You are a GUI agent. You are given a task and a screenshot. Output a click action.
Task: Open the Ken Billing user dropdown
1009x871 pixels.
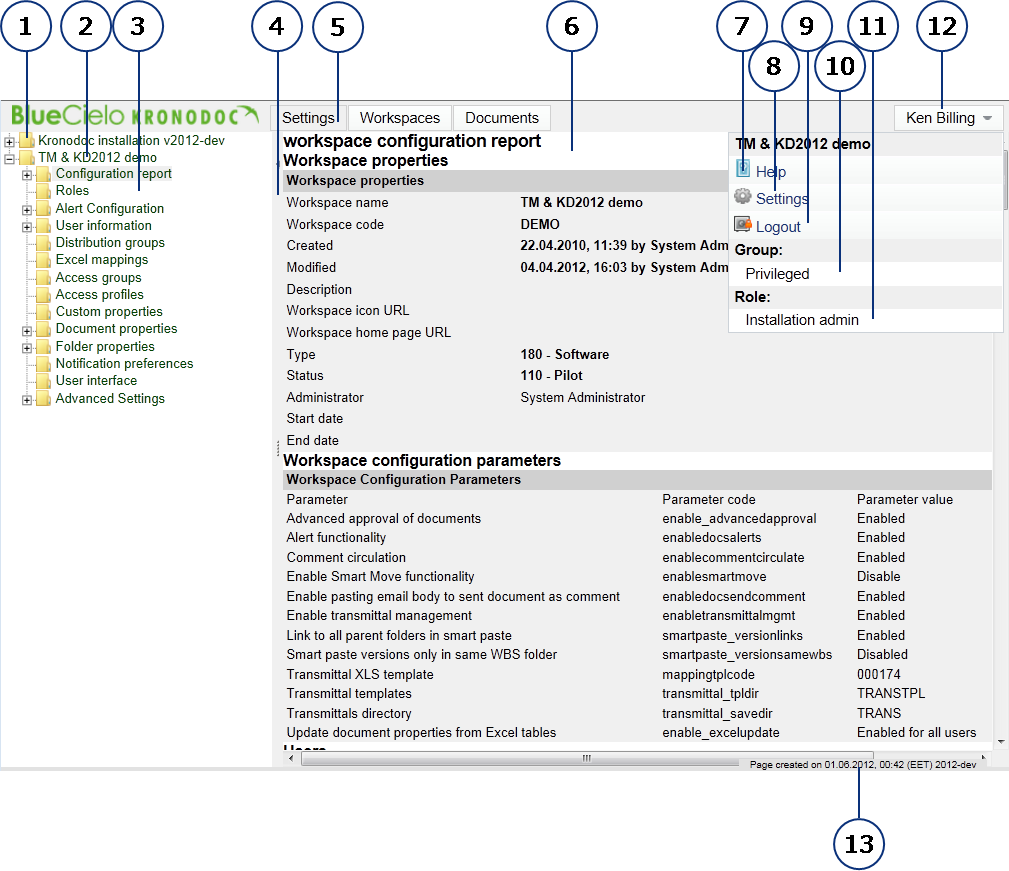949,118
